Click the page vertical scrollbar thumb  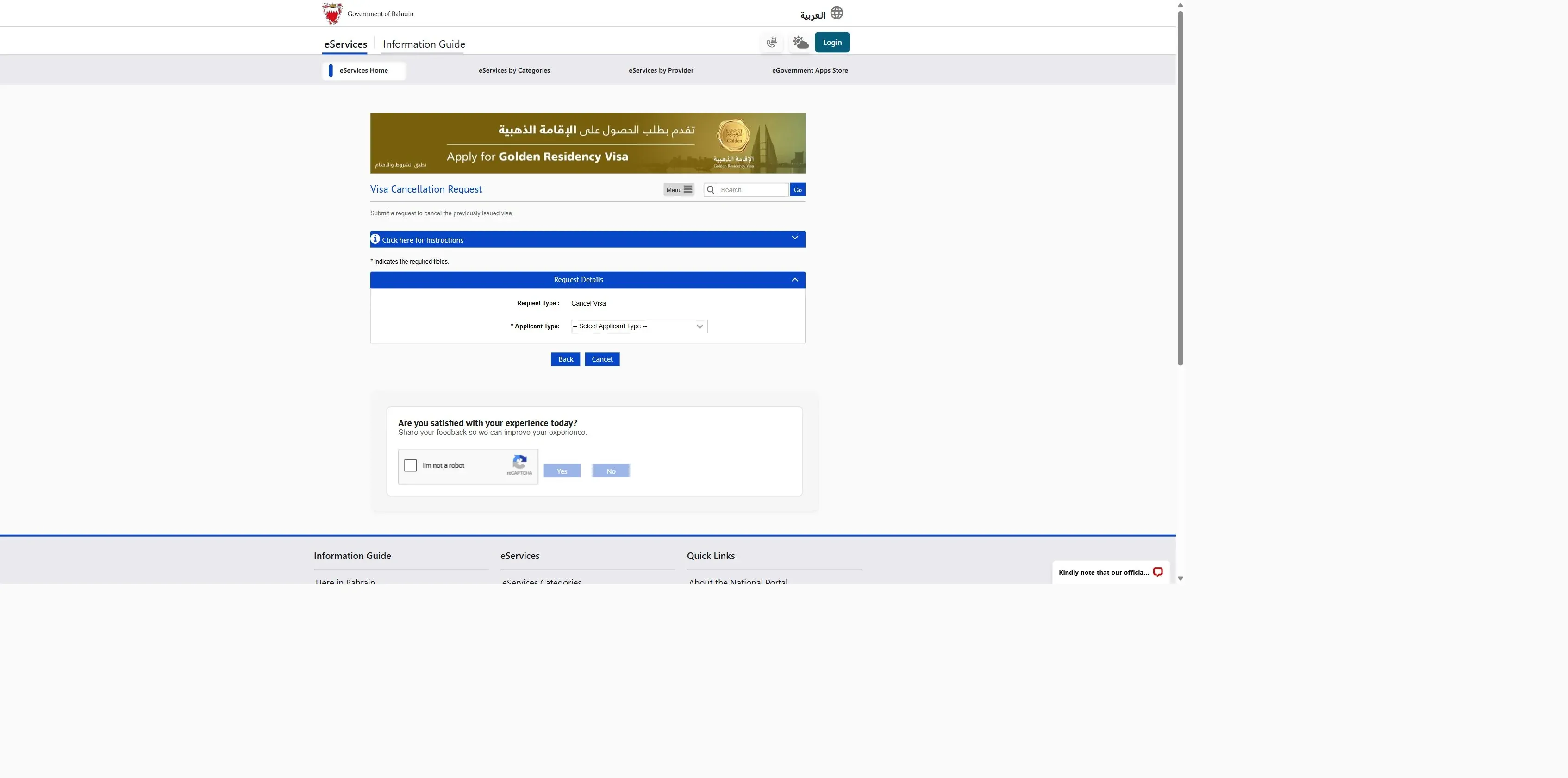pos(1180,188)
